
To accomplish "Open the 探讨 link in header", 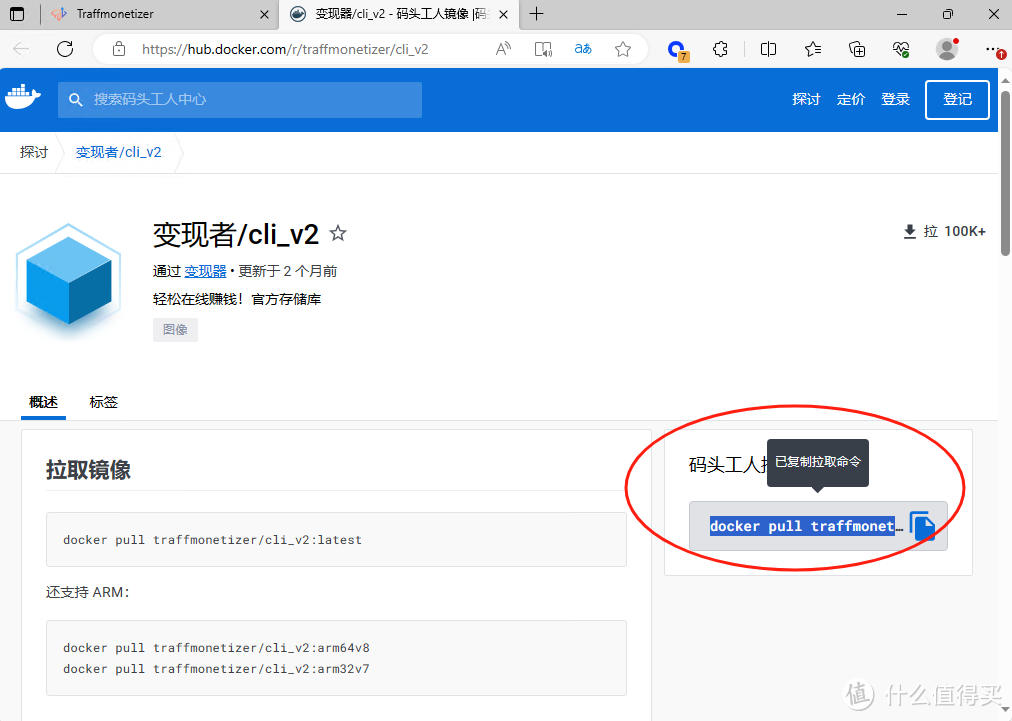I will click(806, 99).
